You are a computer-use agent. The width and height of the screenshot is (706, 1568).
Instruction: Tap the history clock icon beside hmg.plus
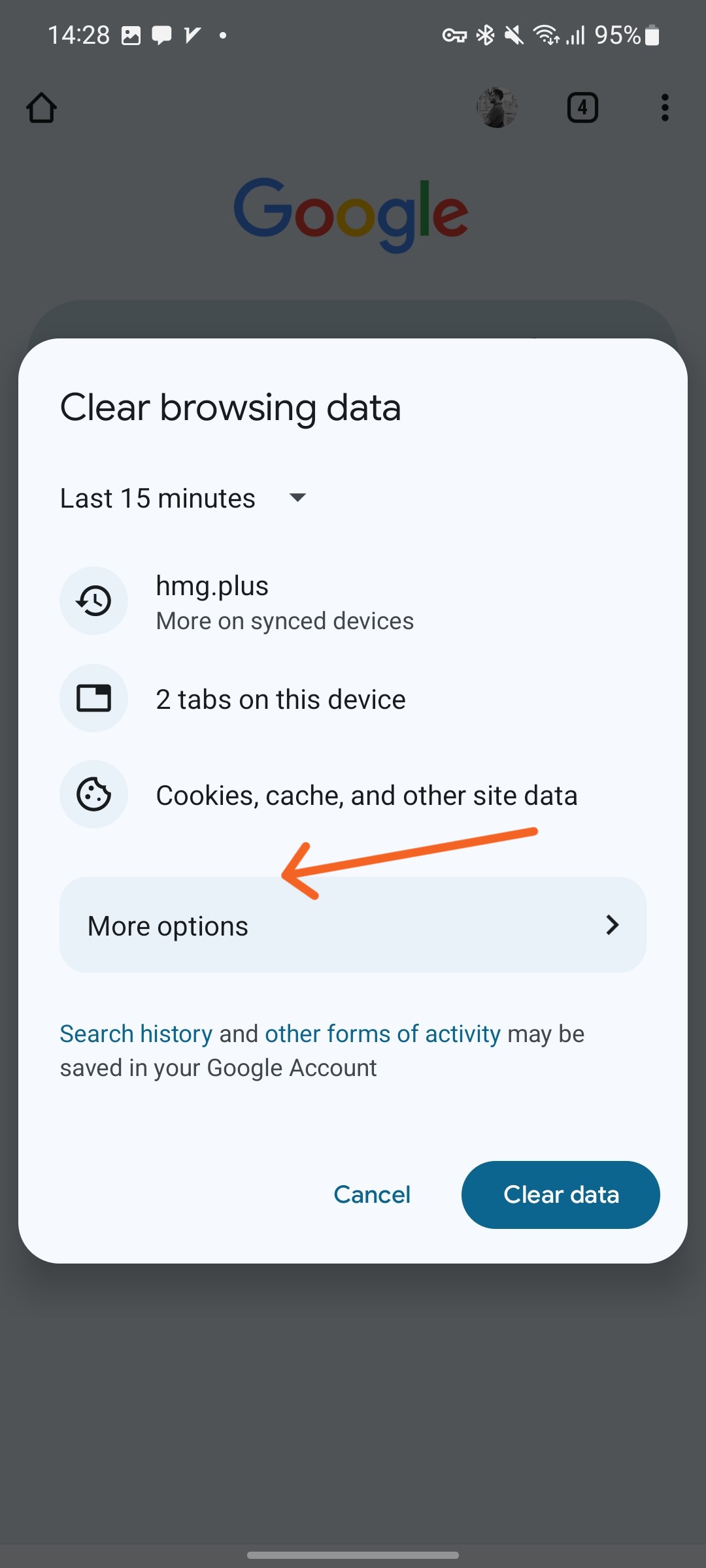[93, 600]
